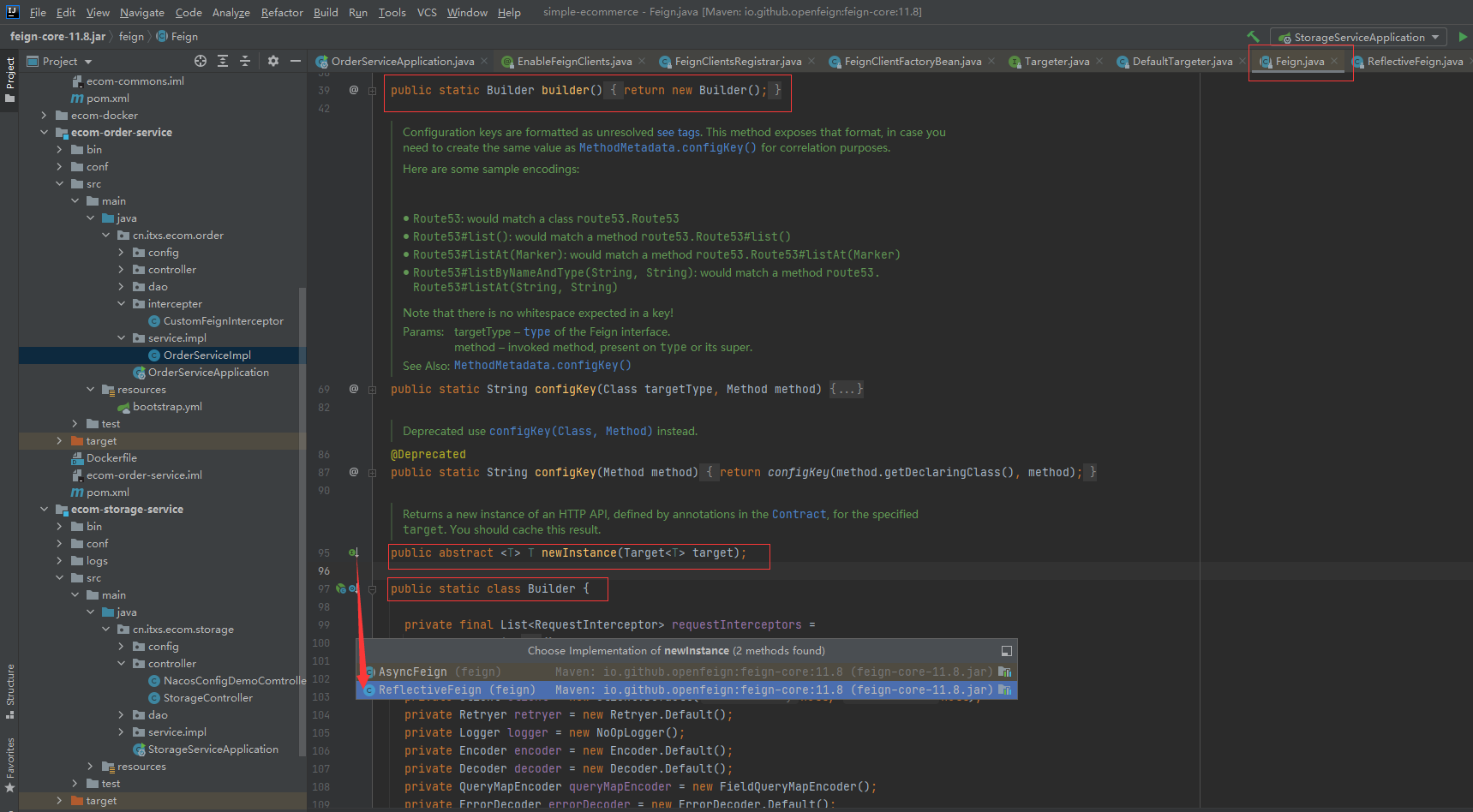Open the Structure tool window side tab
Image resolution: width=1473 pixels, height=812 pixels.
pos(9,690)
